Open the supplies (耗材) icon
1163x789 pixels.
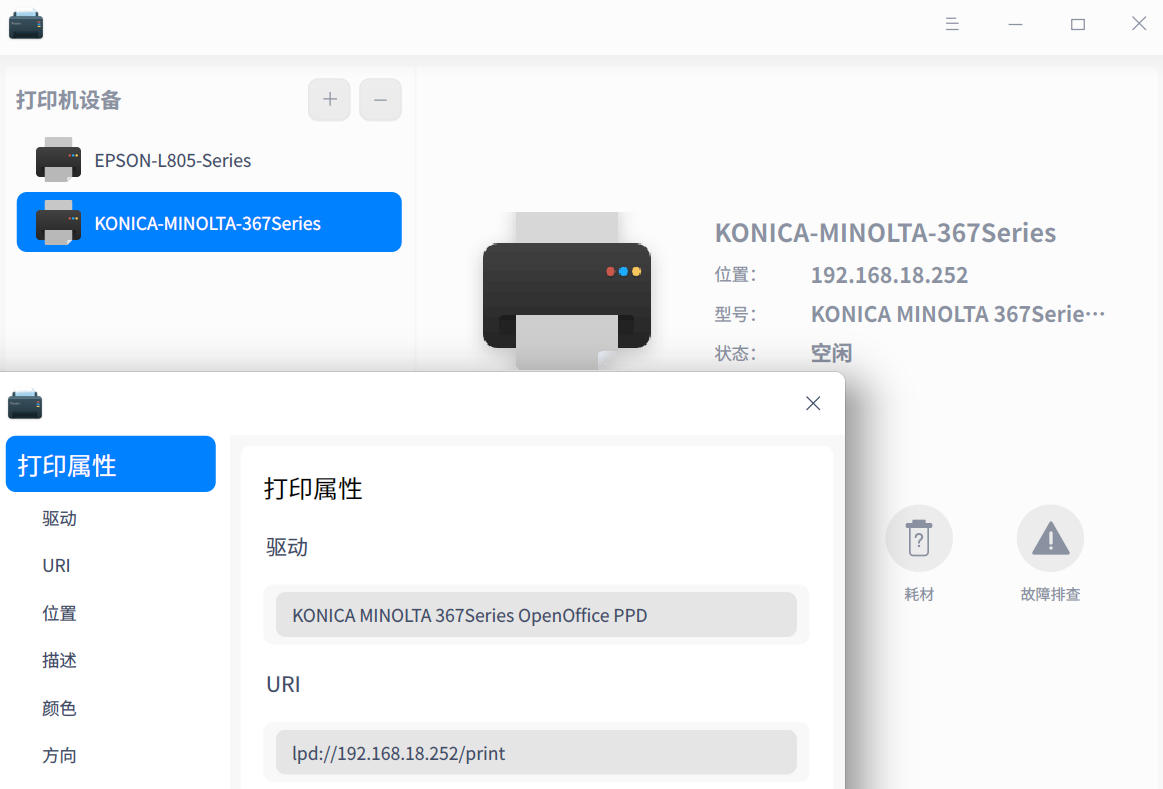click(x=919, y=538)
